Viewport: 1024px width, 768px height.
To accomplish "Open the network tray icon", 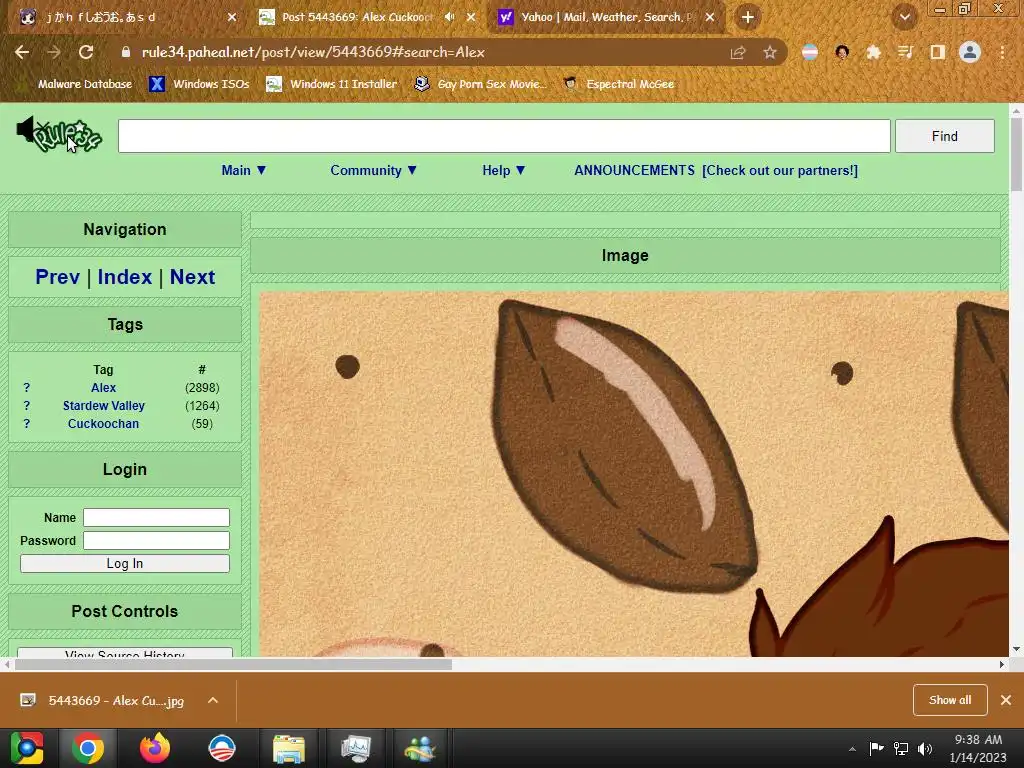I will 901,748.
